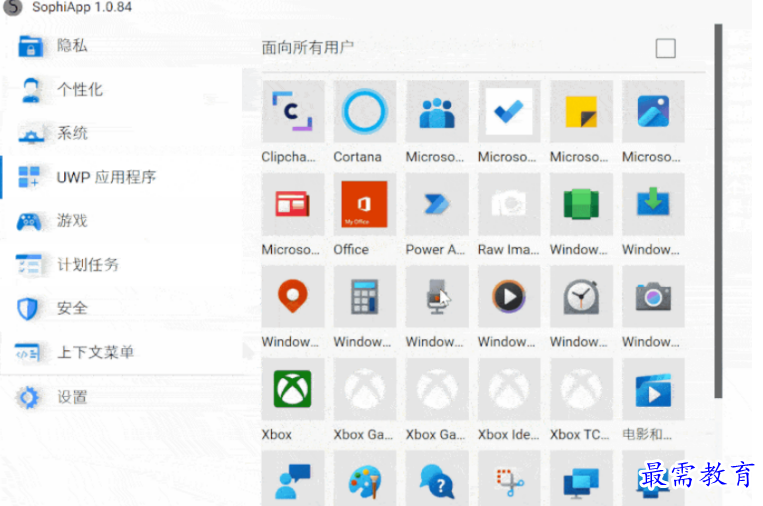Tick the 面向所有用户 checkbox
Image resolution: width=763 pixels, height=506 pixels.
tap(665, 48)
